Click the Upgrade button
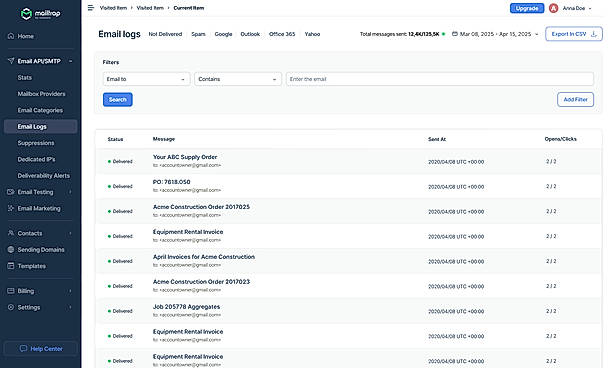The image size is (615, 368). pyautogui.click(x=527, y=8)
